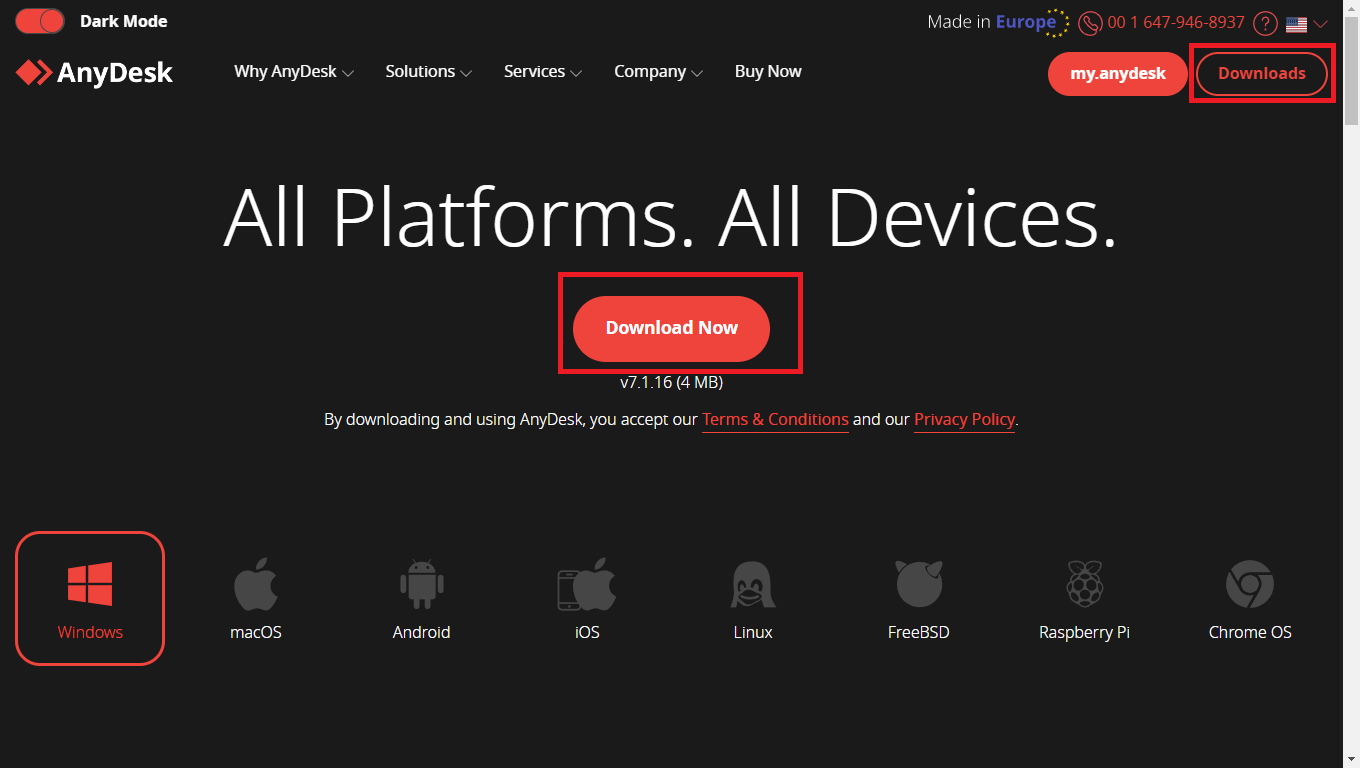Screen dimensions: 1360x768
Task: Go to Buy Now page
Action: coord(768,72)
